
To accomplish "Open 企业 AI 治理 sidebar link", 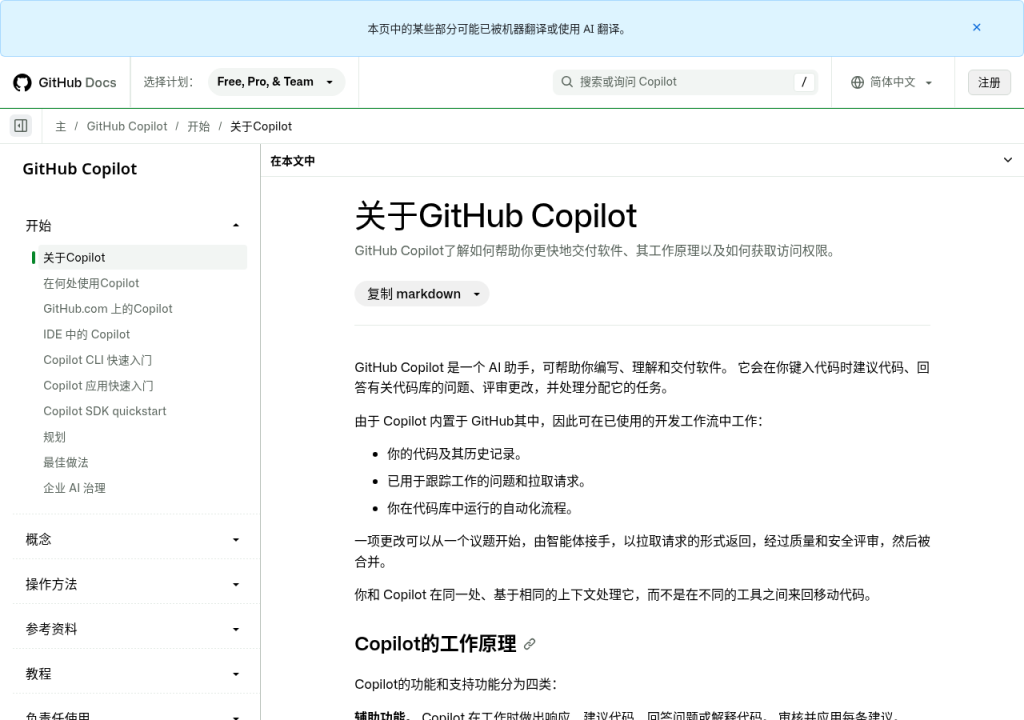I will click(x=74, y=488).
